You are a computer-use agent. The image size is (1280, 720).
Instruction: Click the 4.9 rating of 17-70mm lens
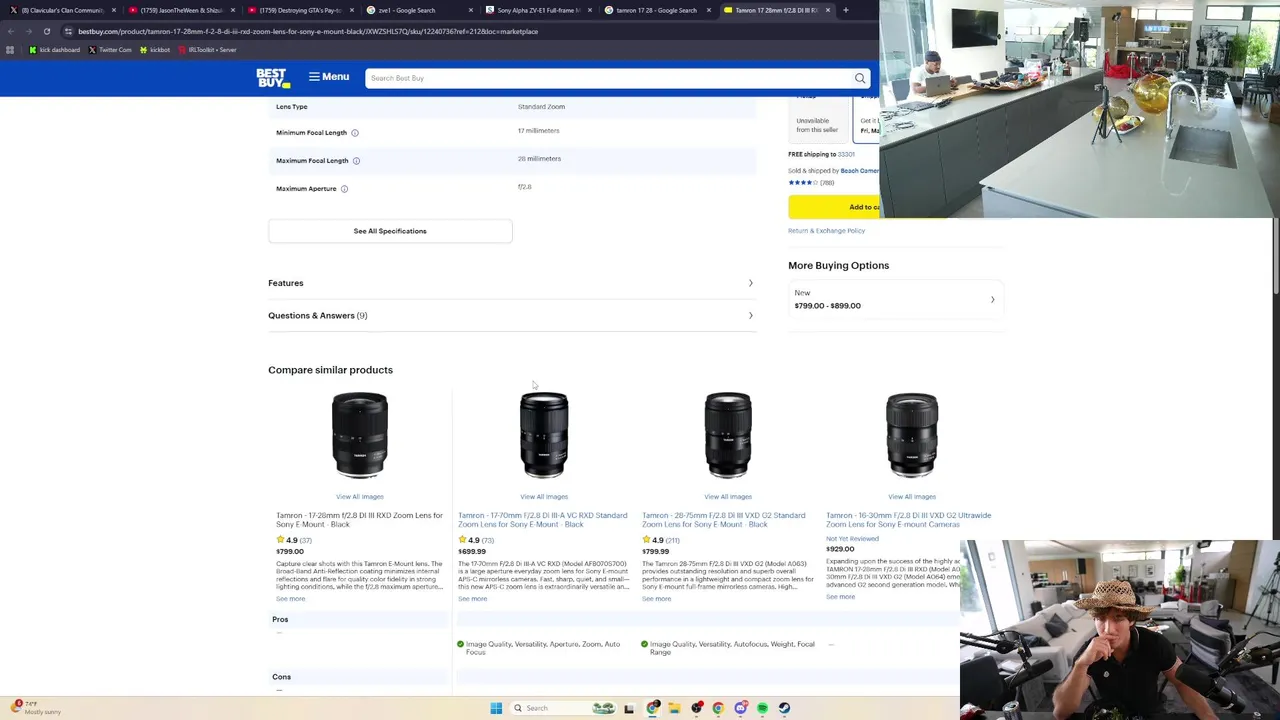(476, 540)
